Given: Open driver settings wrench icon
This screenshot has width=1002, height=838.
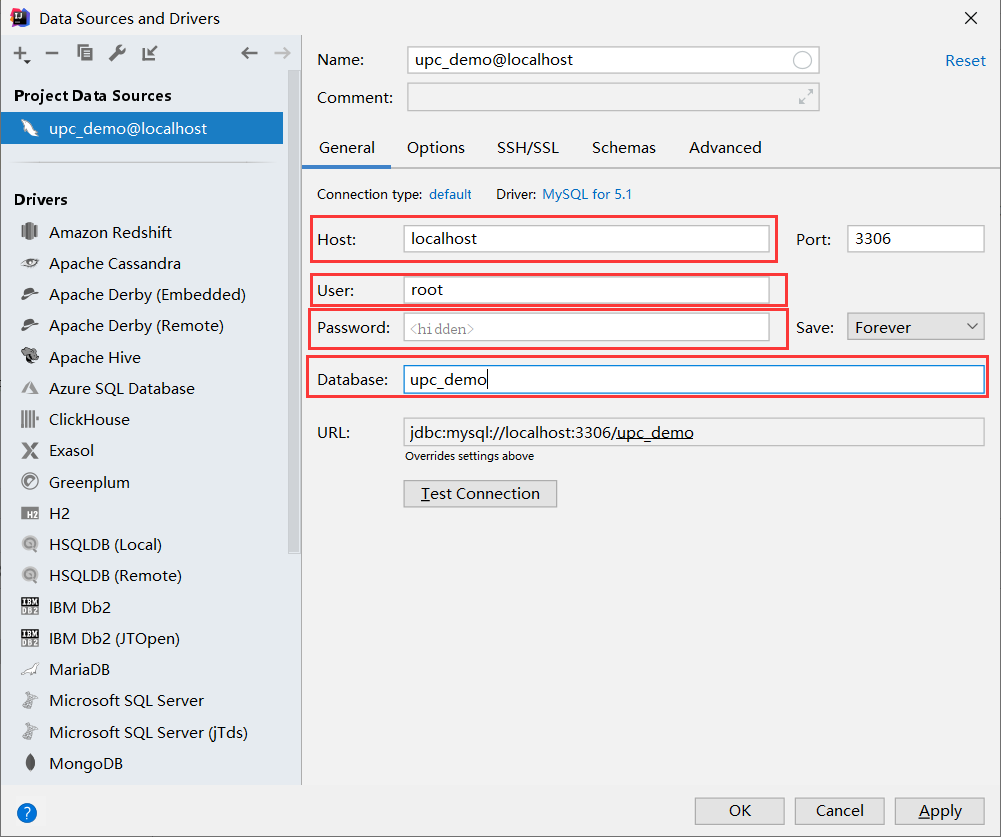Looking at the screenshot, I should click(117, 53).
